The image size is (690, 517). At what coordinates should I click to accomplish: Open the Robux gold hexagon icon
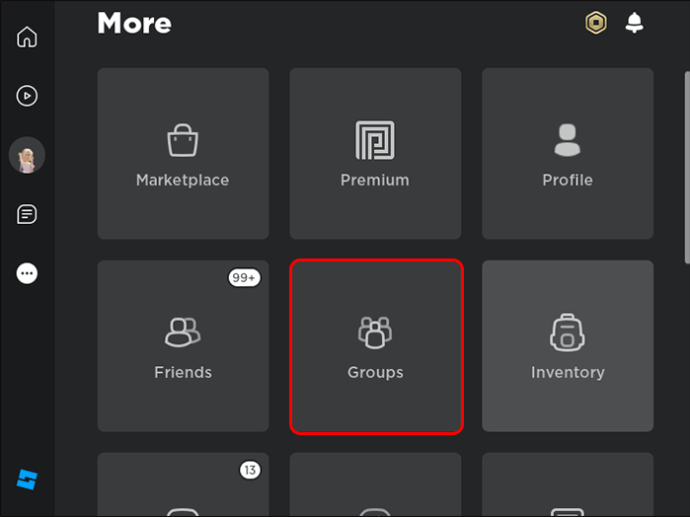pos(596,22)
